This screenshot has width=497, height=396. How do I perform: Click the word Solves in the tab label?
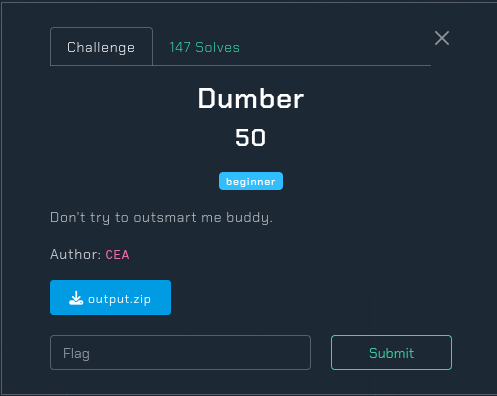click(x=217, y=47)
